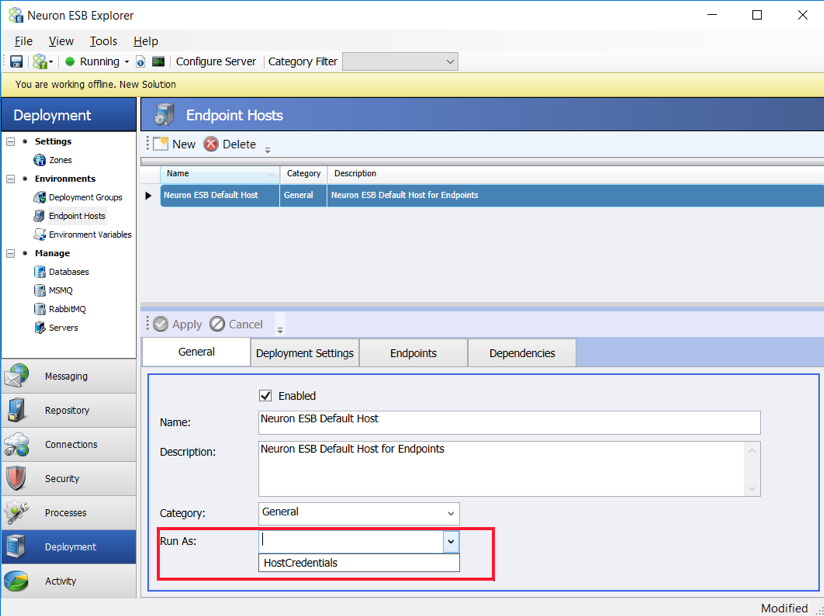Click the Deployment Groups tree label
This screenshot has width=824, height=616.
(x=85, y=197)
